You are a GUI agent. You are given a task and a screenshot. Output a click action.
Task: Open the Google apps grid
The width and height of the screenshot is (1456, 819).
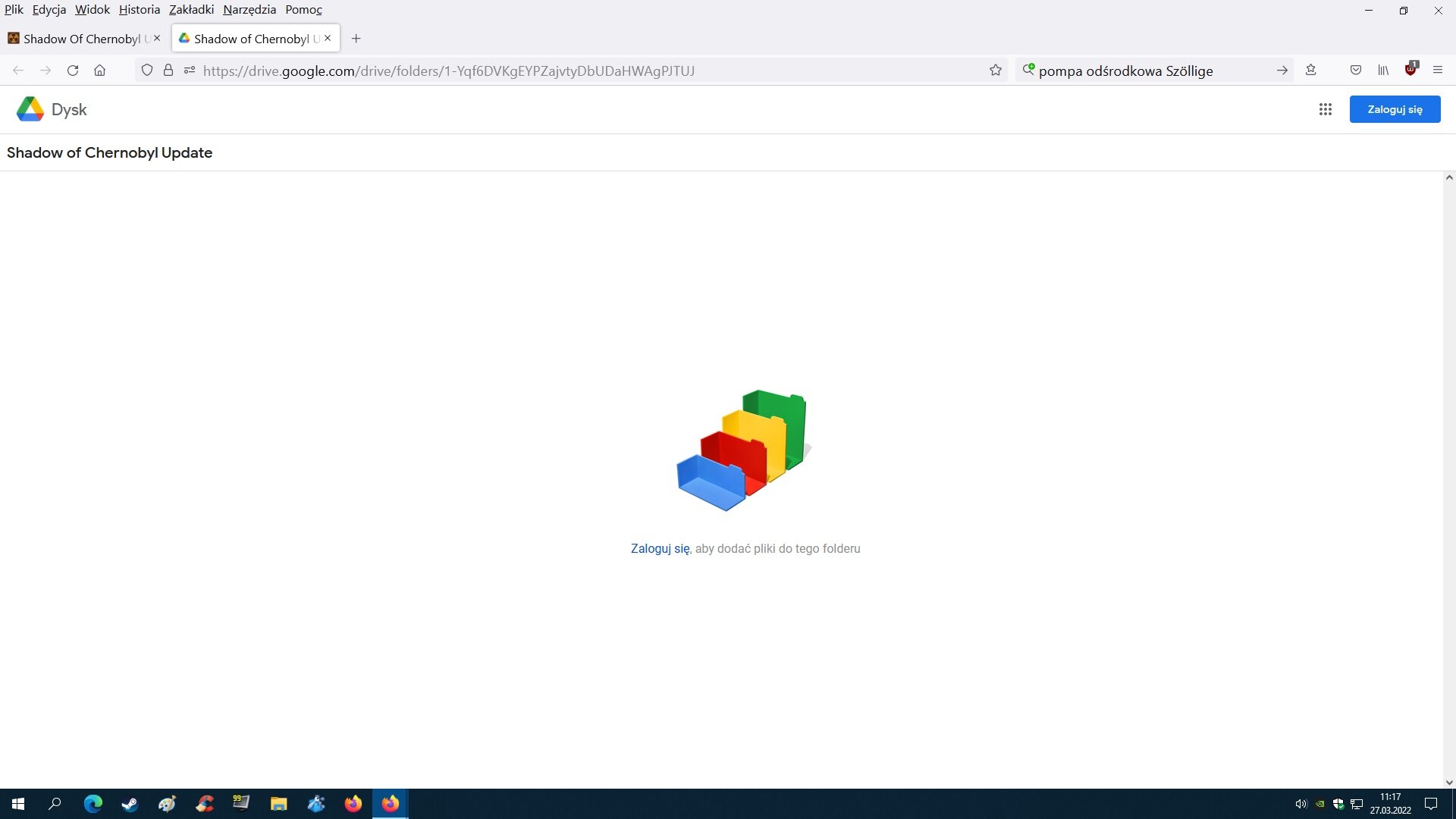click(1325, 109)
